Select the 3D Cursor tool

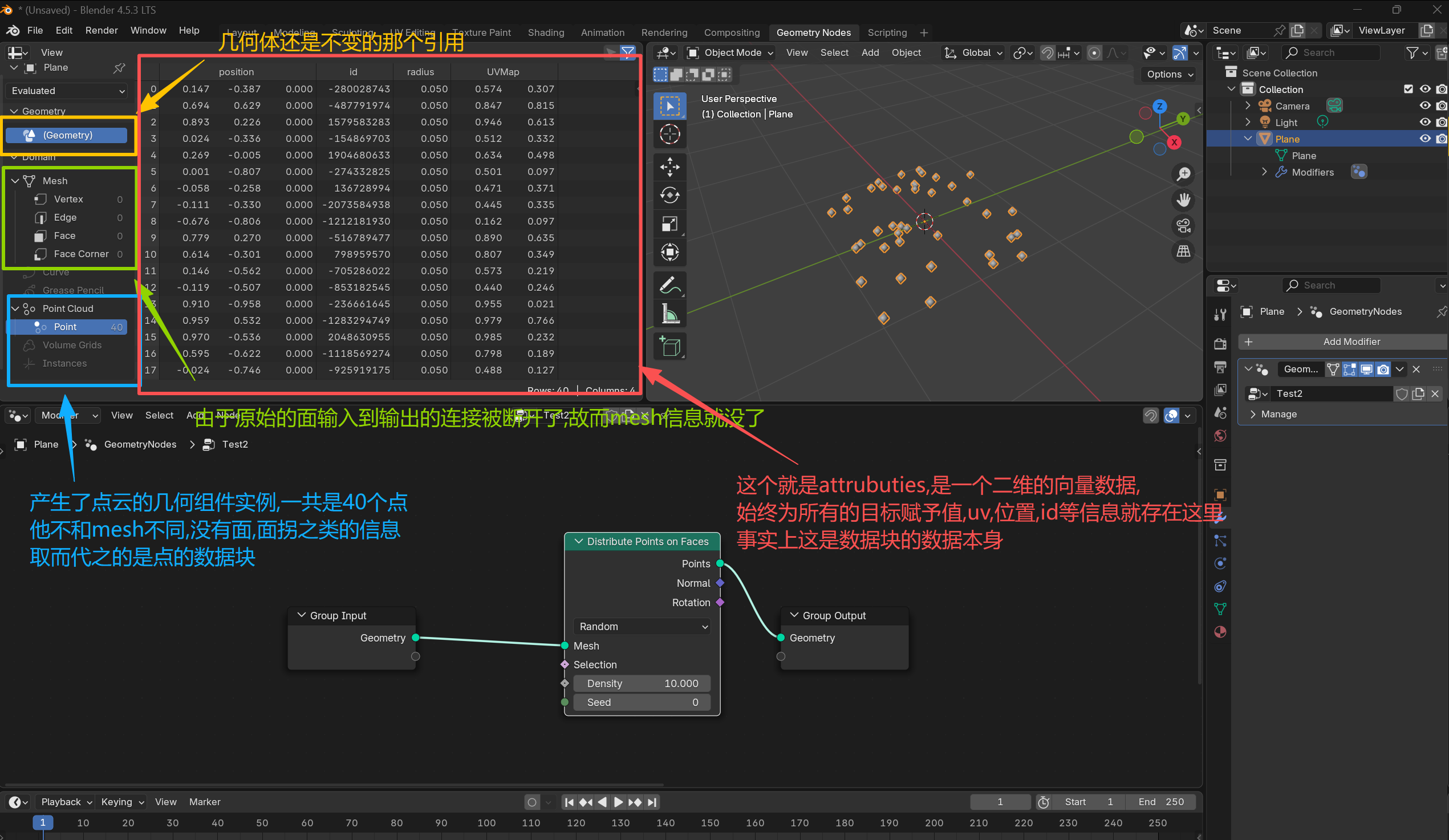point(669,135)
